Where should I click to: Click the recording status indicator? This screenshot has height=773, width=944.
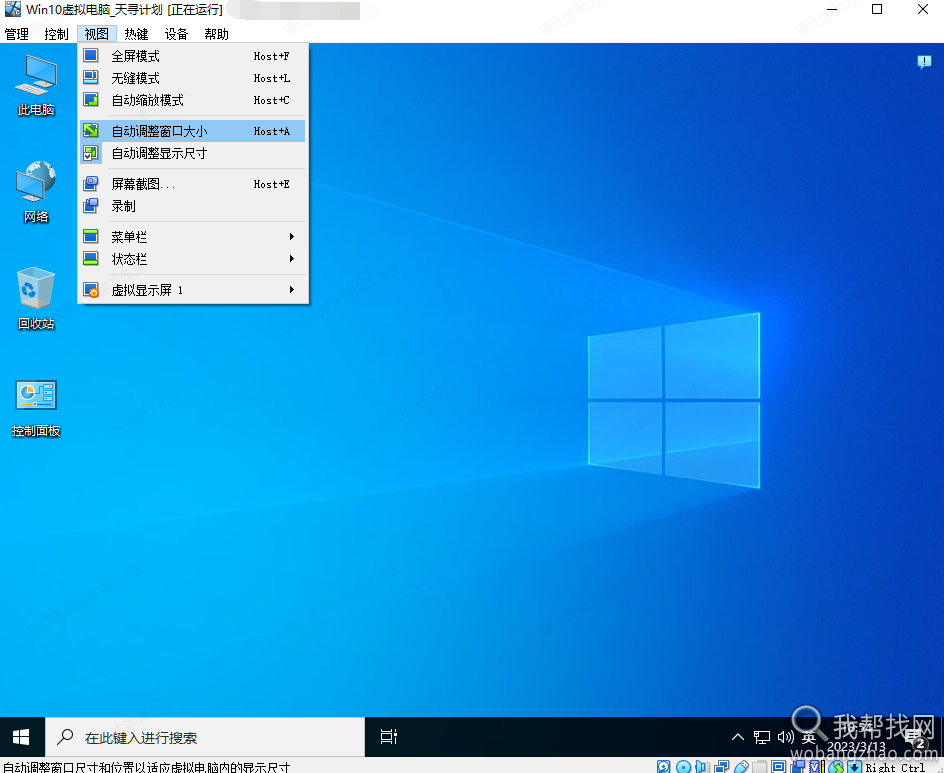click(x=798, y=766)
